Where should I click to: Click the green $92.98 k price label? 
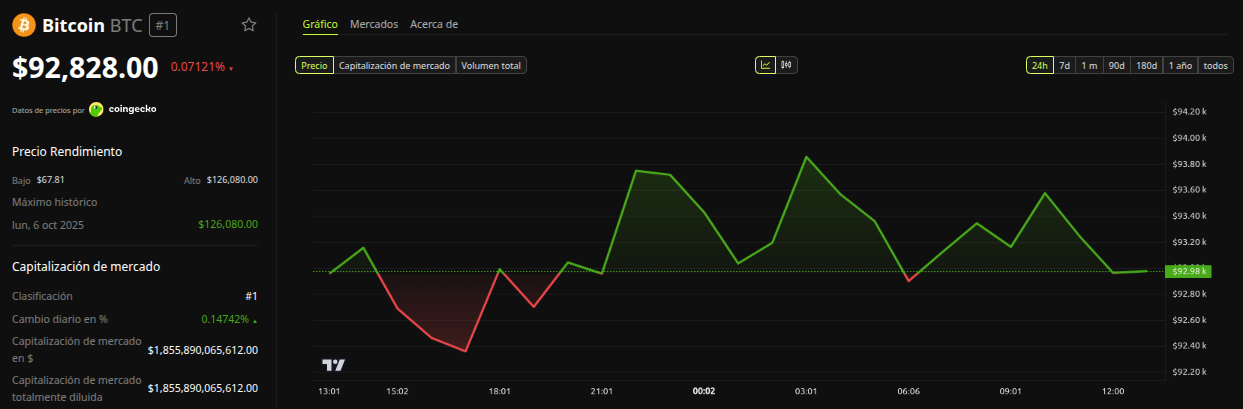click(x=1190, y=270)
